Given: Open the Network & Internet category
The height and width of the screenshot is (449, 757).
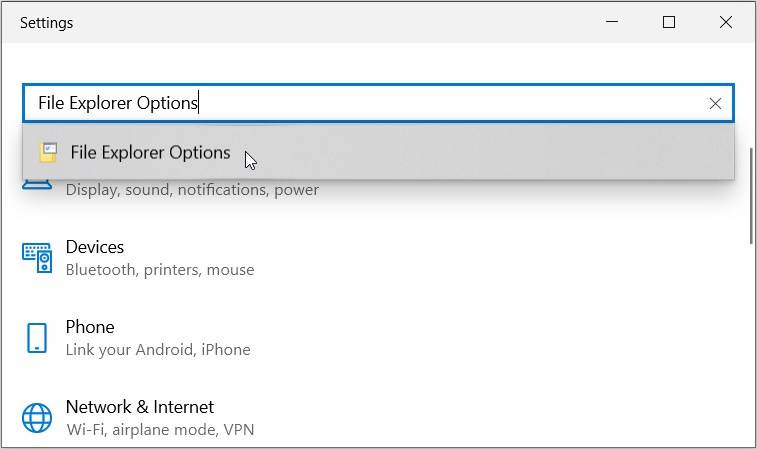Looking at the screenshot, I should point(140,407).
